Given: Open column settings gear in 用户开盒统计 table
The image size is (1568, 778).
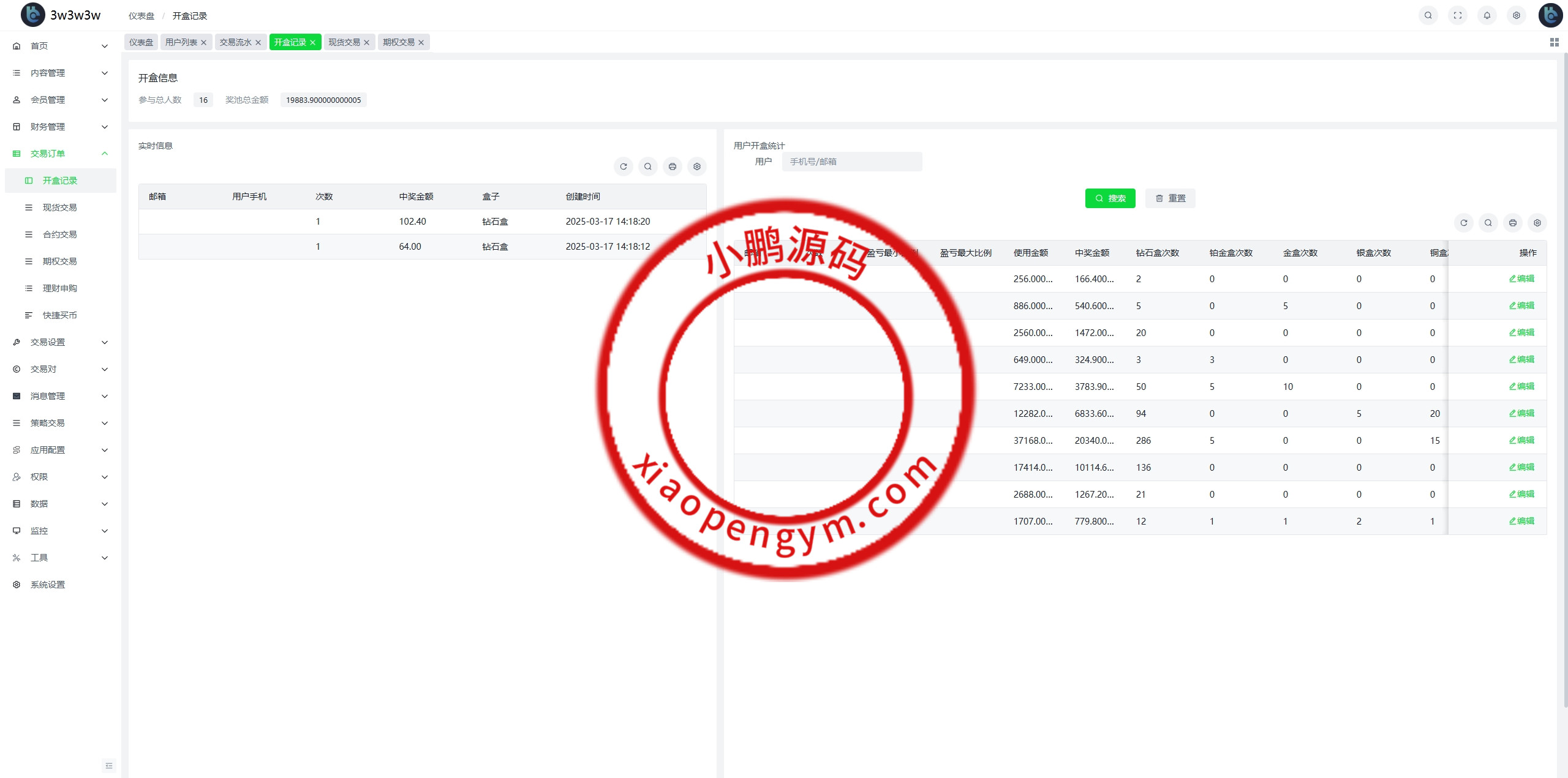Looking at the screenshot, I should pos(1537,223).
